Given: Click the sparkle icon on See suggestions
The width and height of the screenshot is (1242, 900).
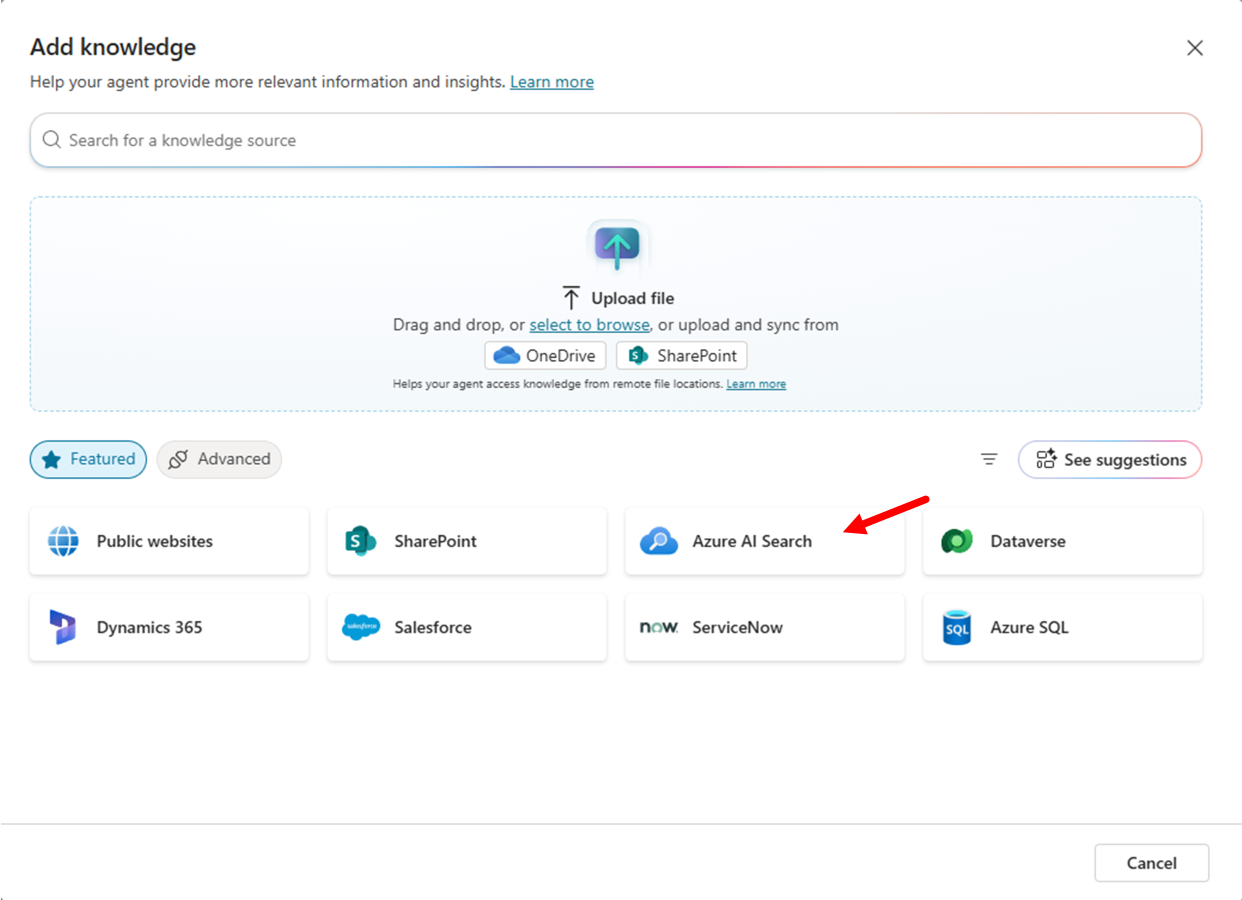Looking at the screenshot, I should [x=1046, y=459].
